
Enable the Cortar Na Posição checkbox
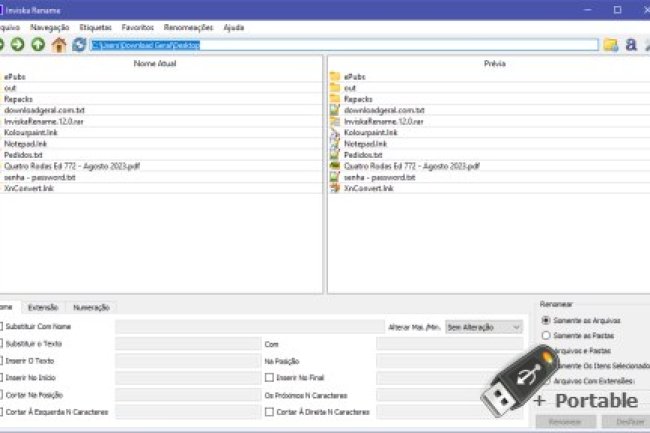(x=1, y=395)
